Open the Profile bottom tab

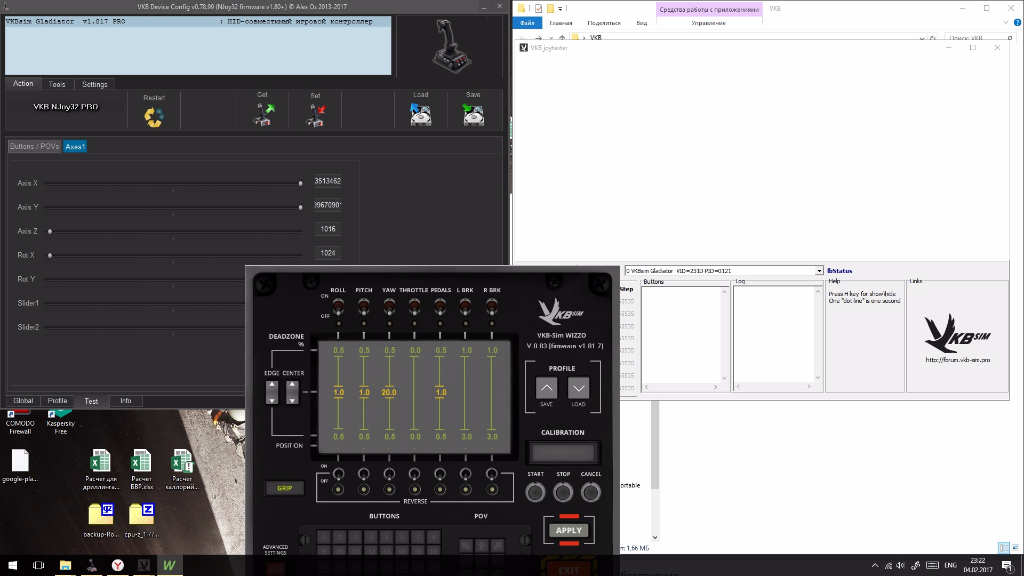click(x=57, y=401)
